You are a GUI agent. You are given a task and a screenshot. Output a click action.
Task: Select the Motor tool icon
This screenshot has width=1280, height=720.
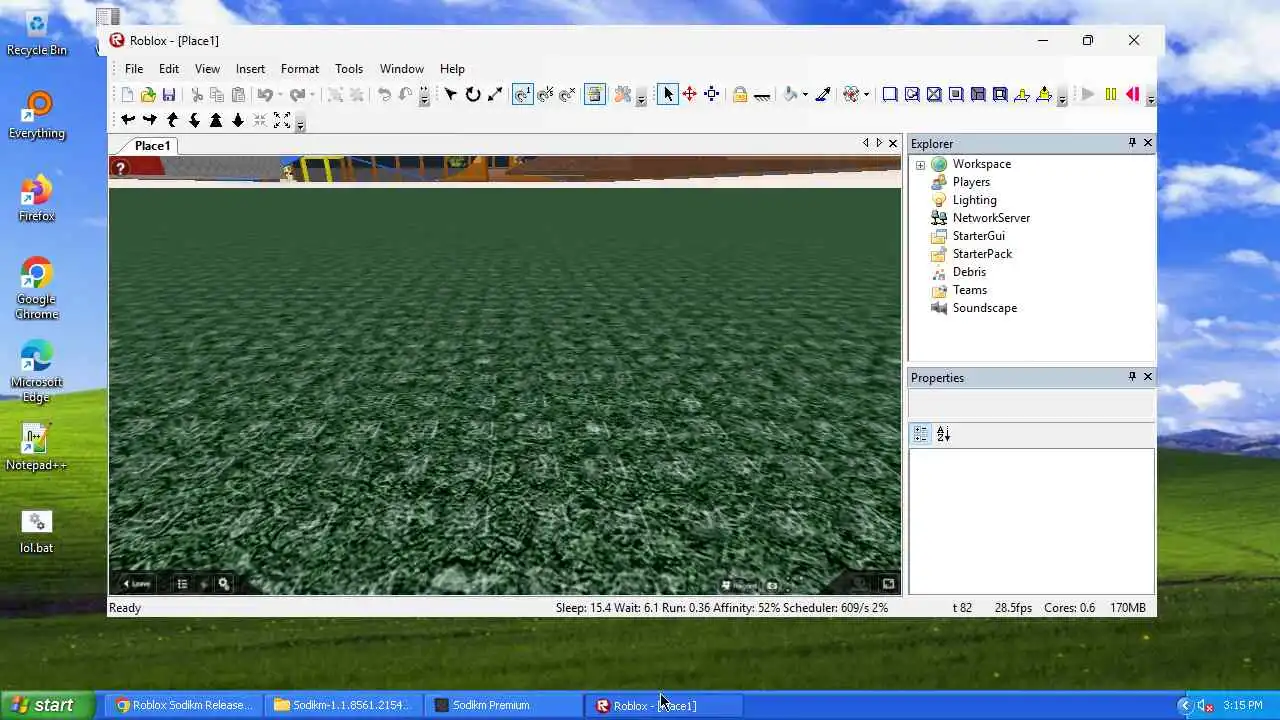(1044, 94)
